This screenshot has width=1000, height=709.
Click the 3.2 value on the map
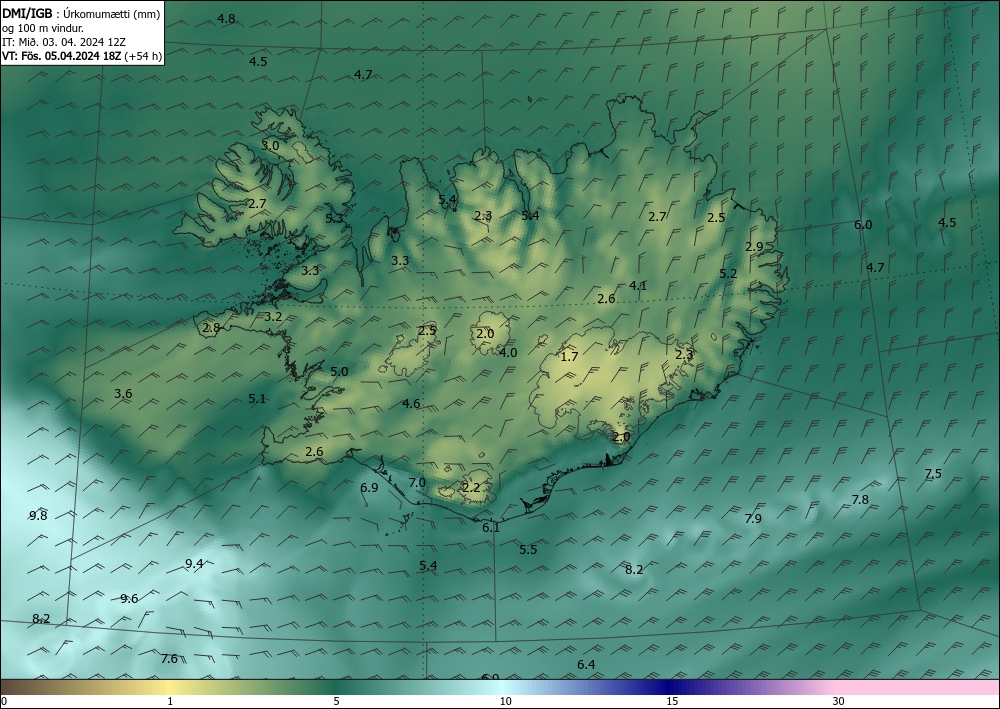pos(273,317)
